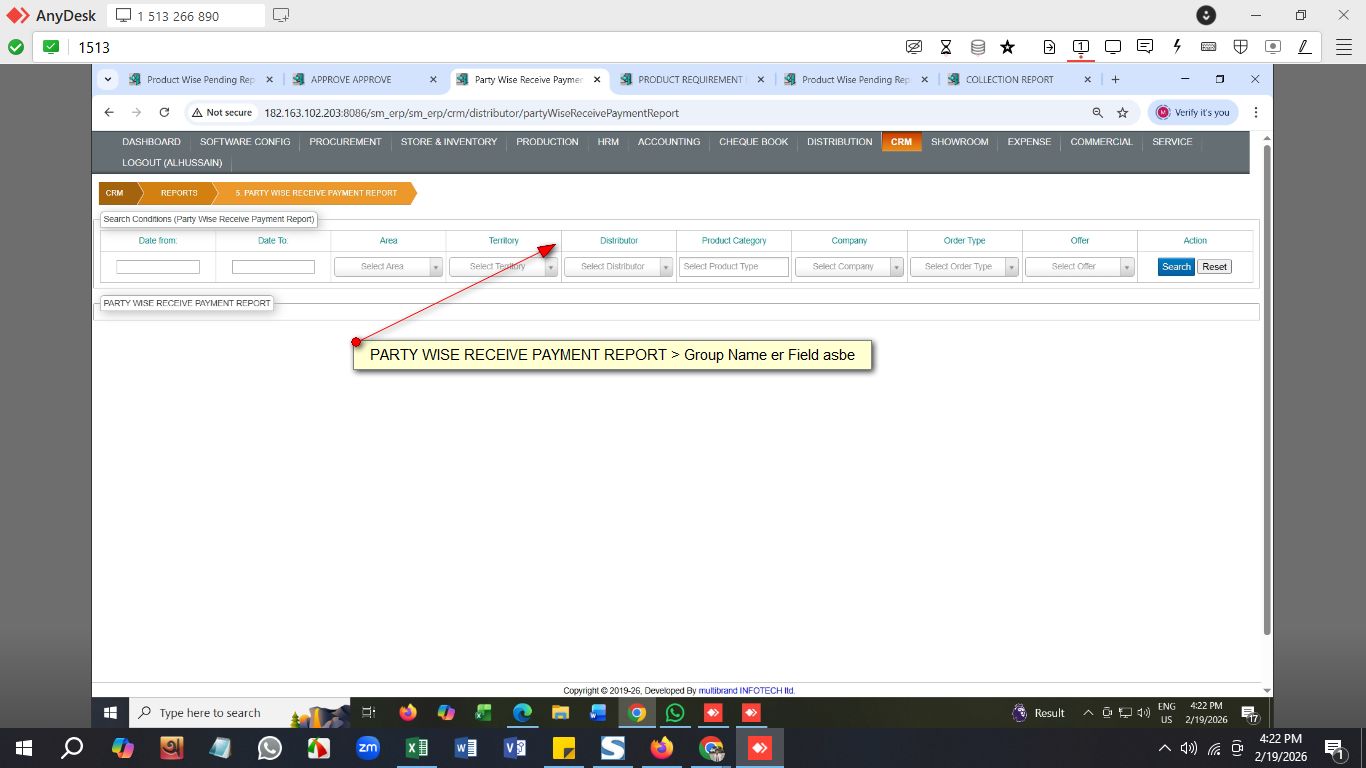
Task: Open Chrome's three-dot menu
Action: point(1256,113)
